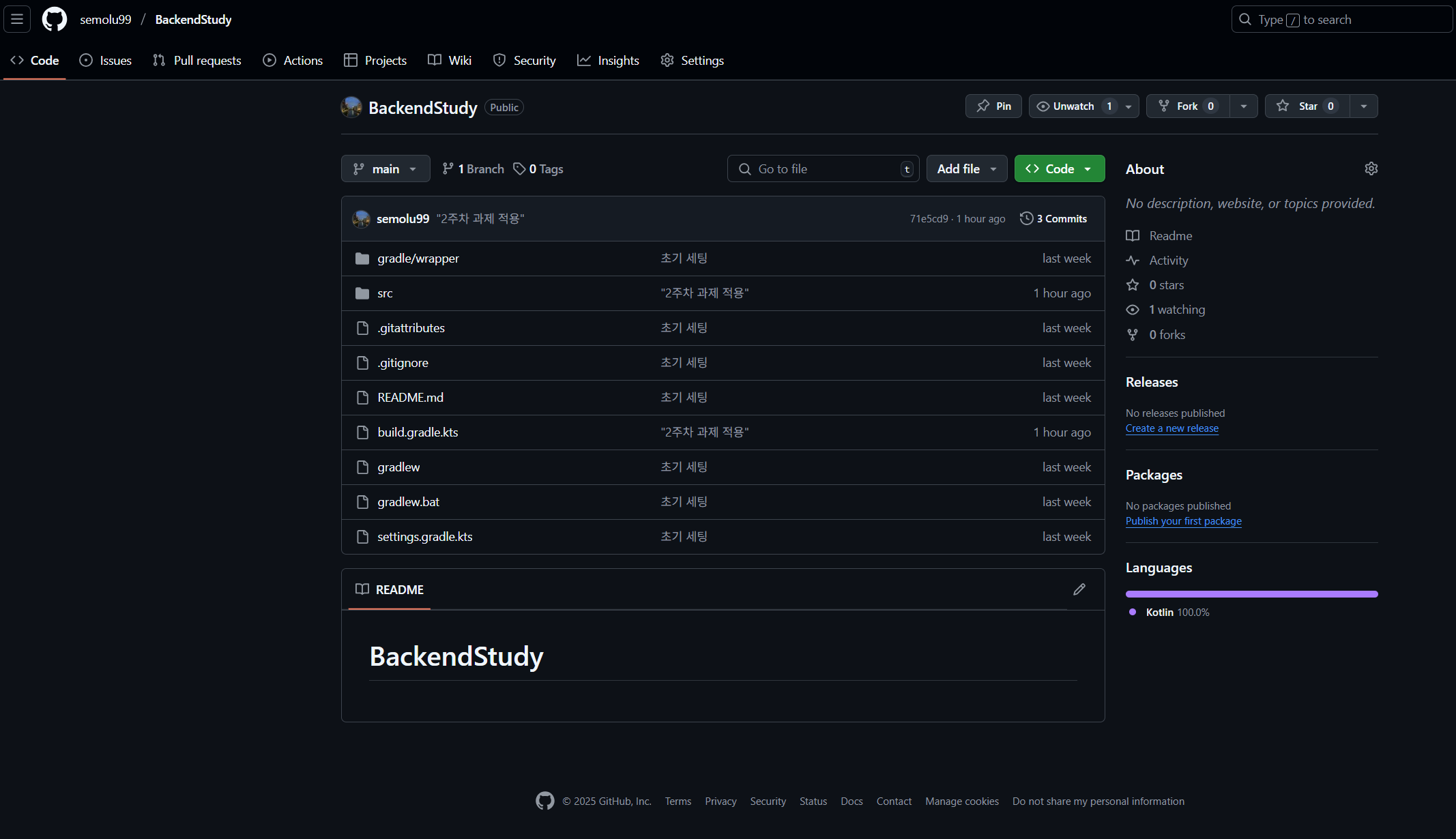Click the src folder icon
This screenshot has height=839, width=1456.
[x=362, y=293]
